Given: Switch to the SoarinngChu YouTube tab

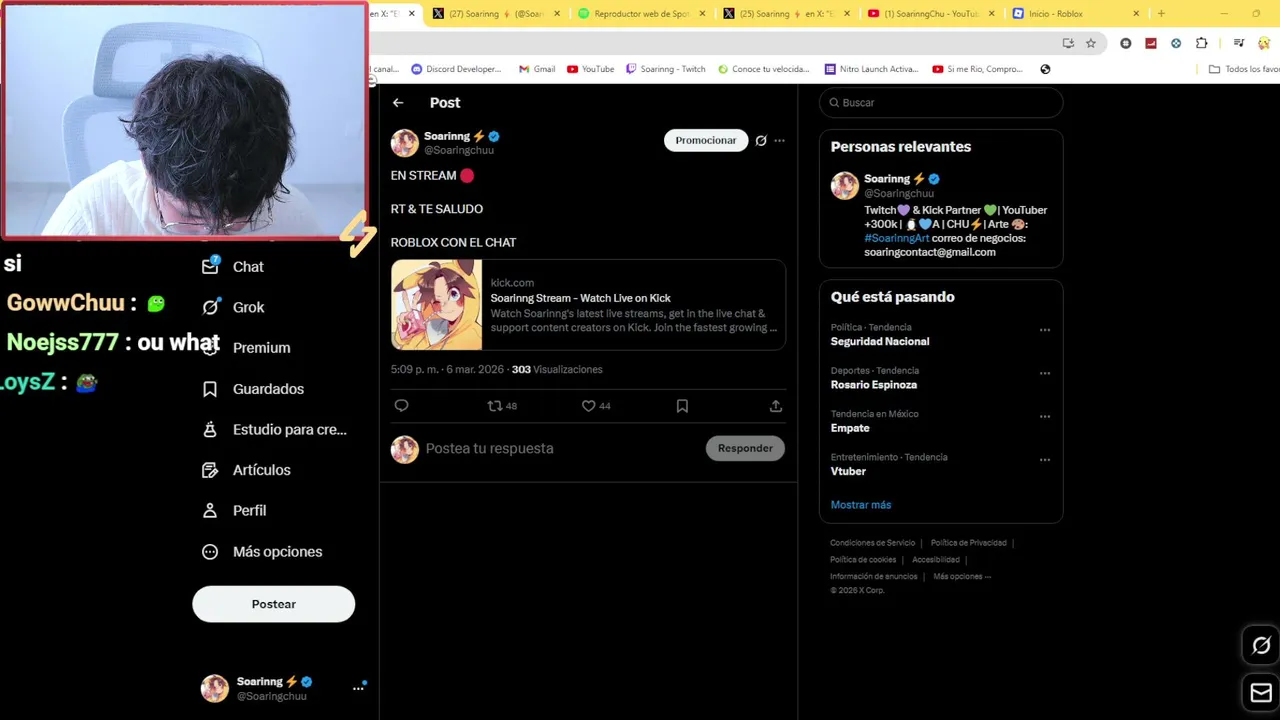Looking at the screenshot, I should (930, 14).
